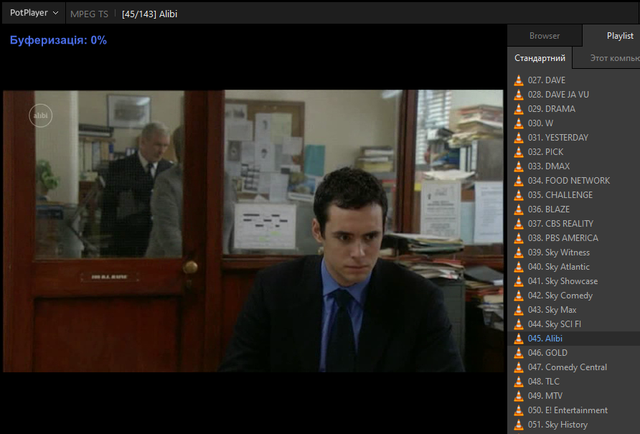Select playlist entry 049. MTV

point(574,396)
